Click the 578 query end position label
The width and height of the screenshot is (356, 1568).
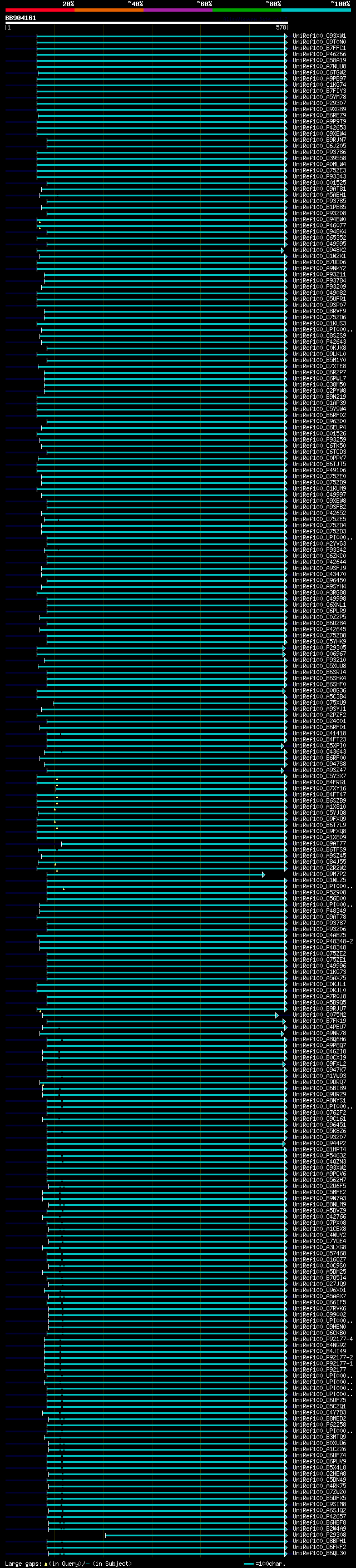click(x=280, y=27)
